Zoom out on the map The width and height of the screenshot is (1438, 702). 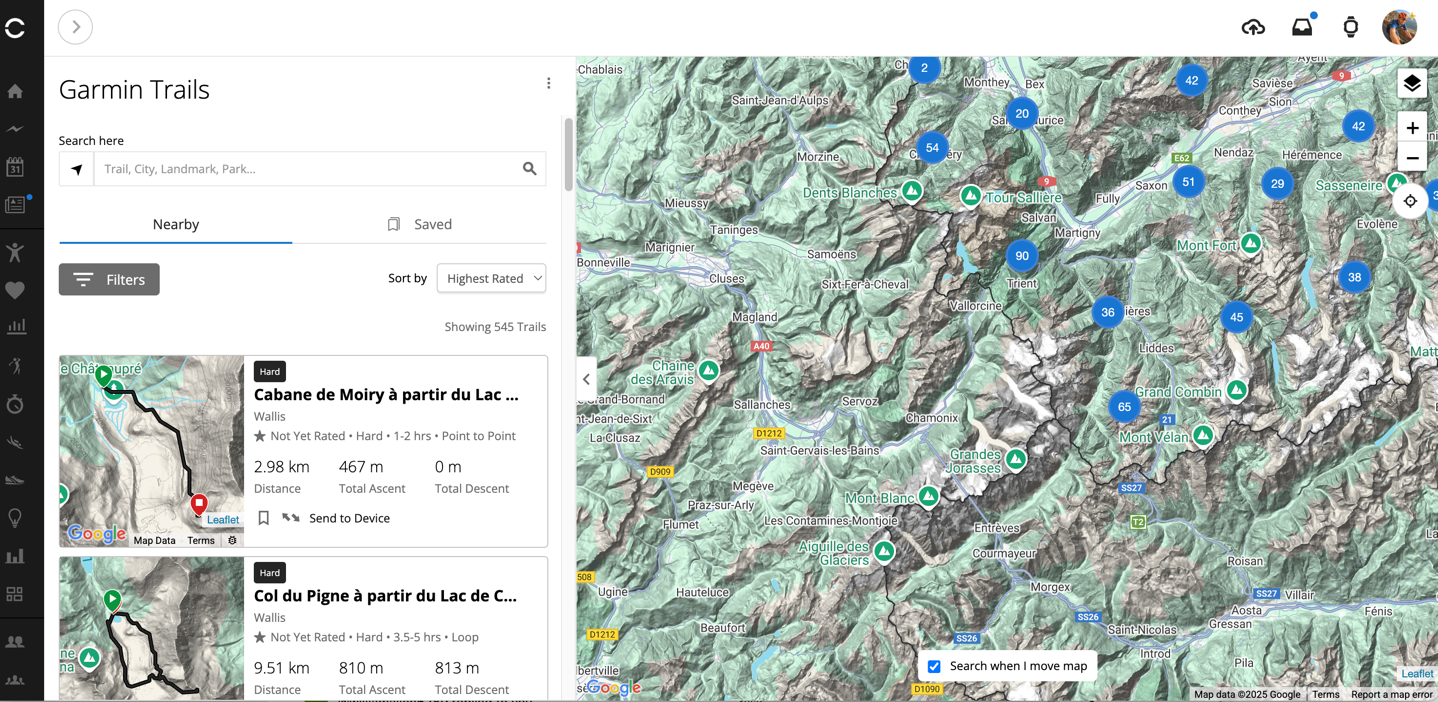[1412, 158]
